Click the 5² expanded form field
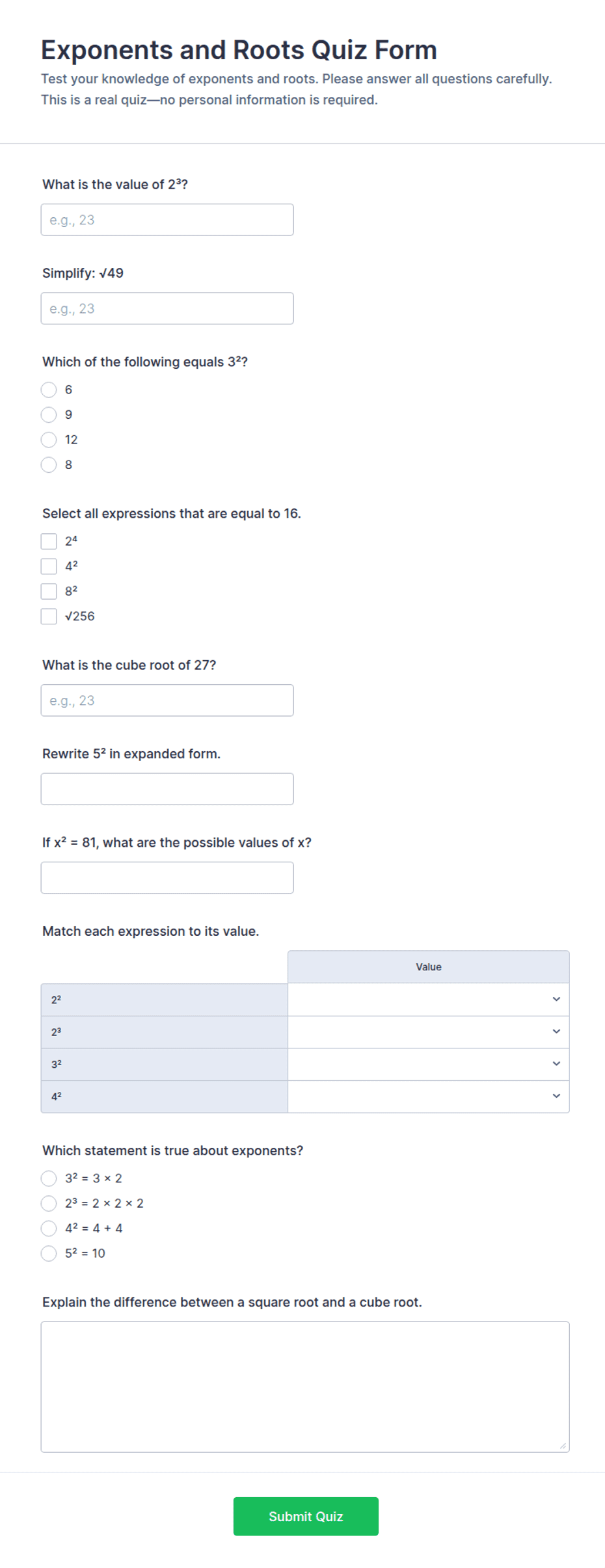 [167, 789]
